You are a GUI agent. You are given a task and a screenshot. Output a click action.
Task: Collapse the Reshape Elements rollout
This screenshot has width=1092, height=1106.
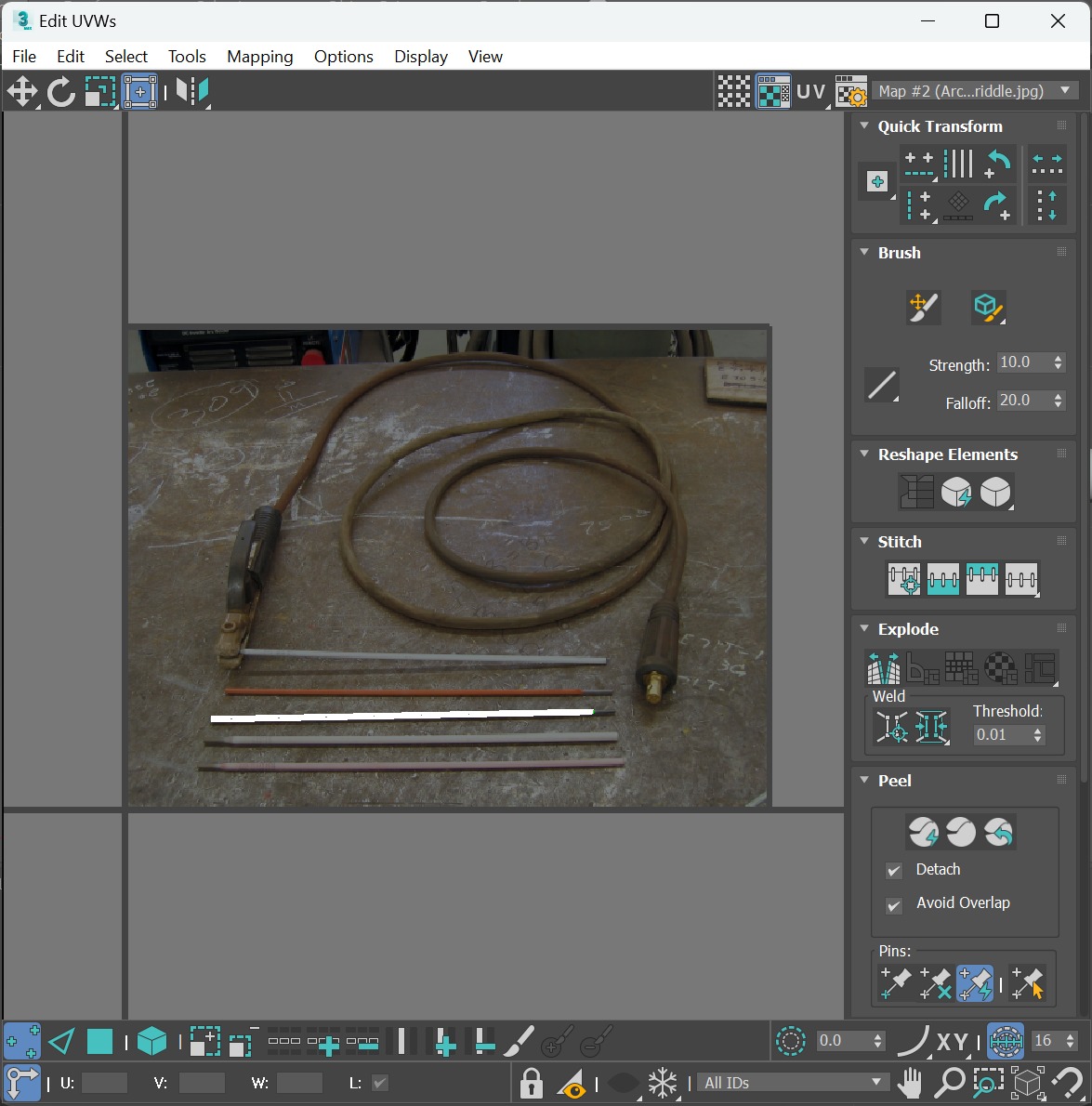pos(864,454)
